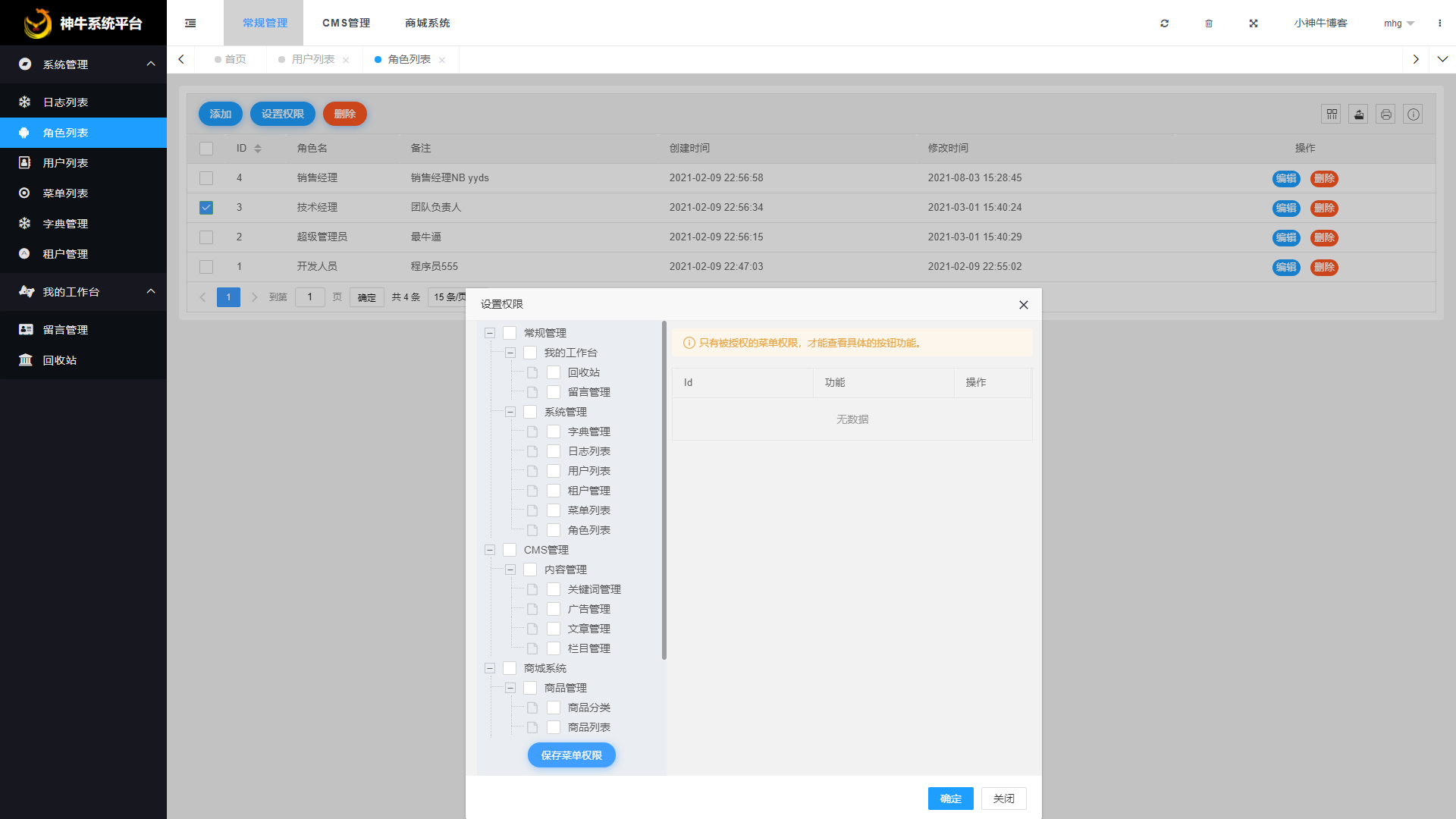Select all rows with the header checkbox

(x=206, y=148)
